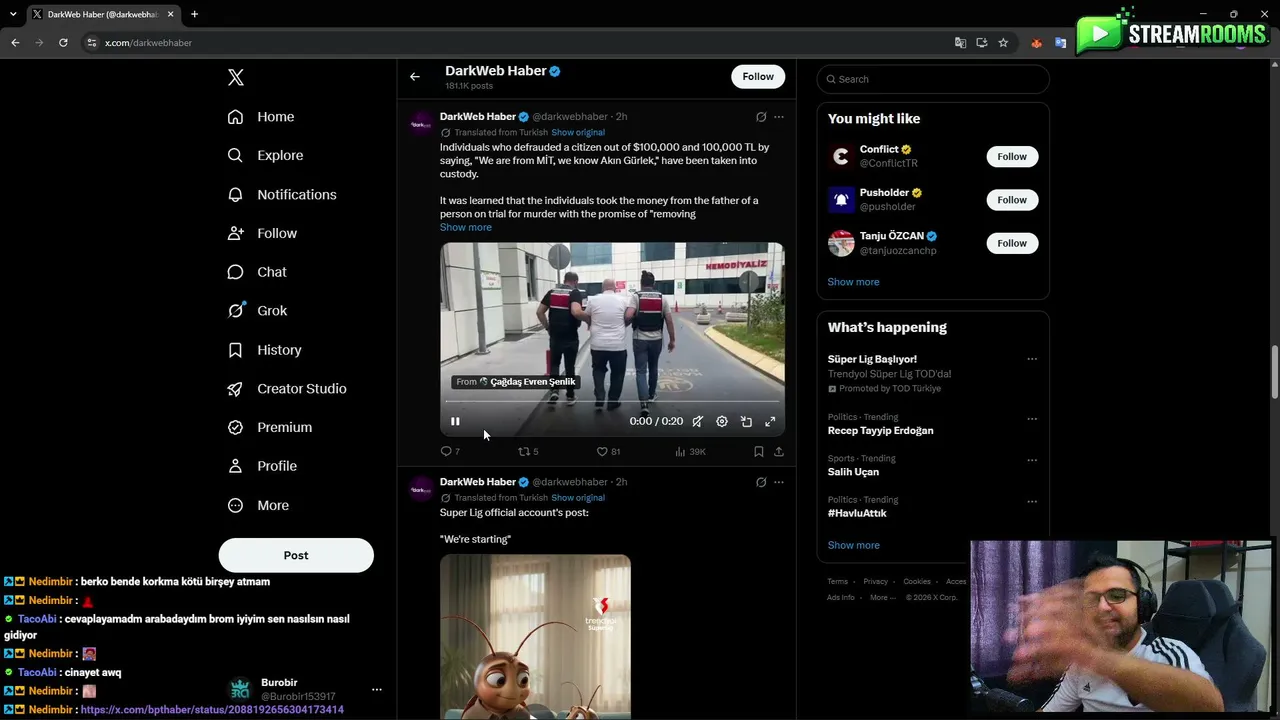Enter fullscreen video mode
The image size is (1280, 720).
tap(770, 421)
